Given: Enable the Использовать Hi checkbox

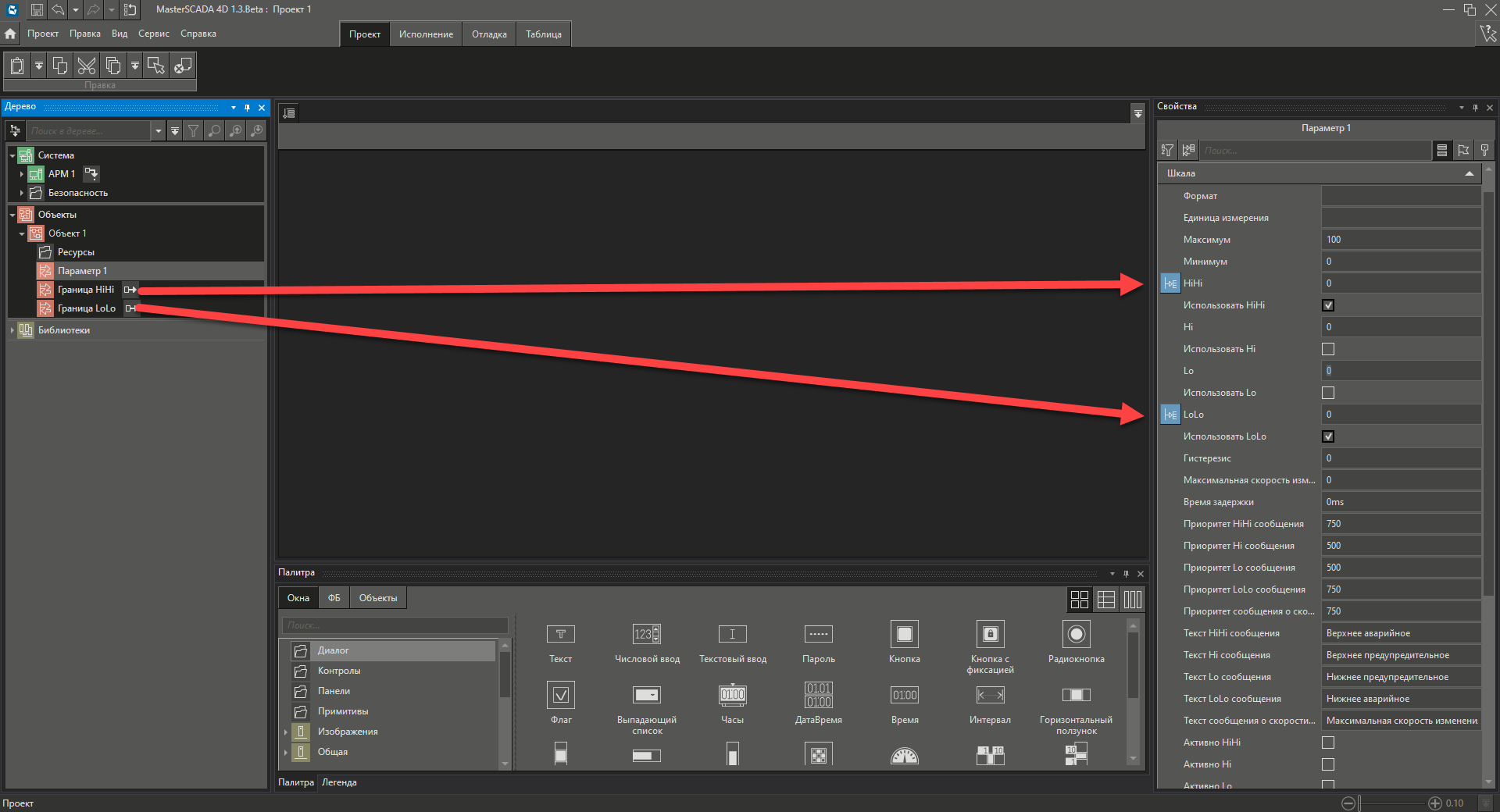Looking at the screenshot, I should point(1328,349).
